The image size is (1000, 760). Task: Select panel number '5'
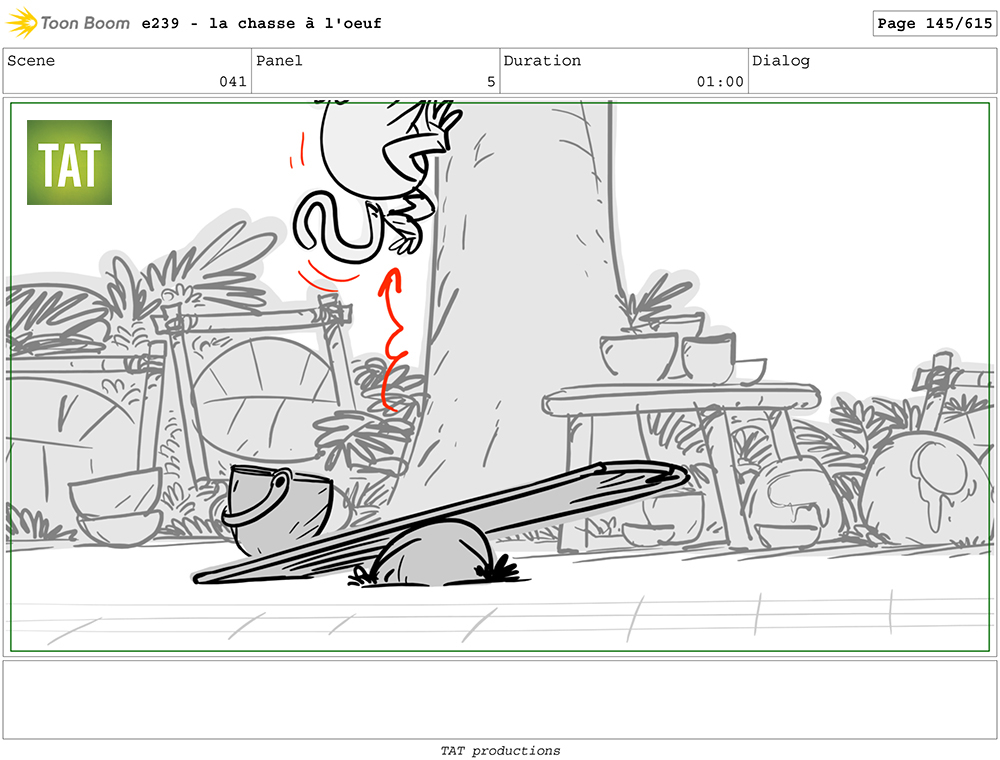click(x=491, y=82)
